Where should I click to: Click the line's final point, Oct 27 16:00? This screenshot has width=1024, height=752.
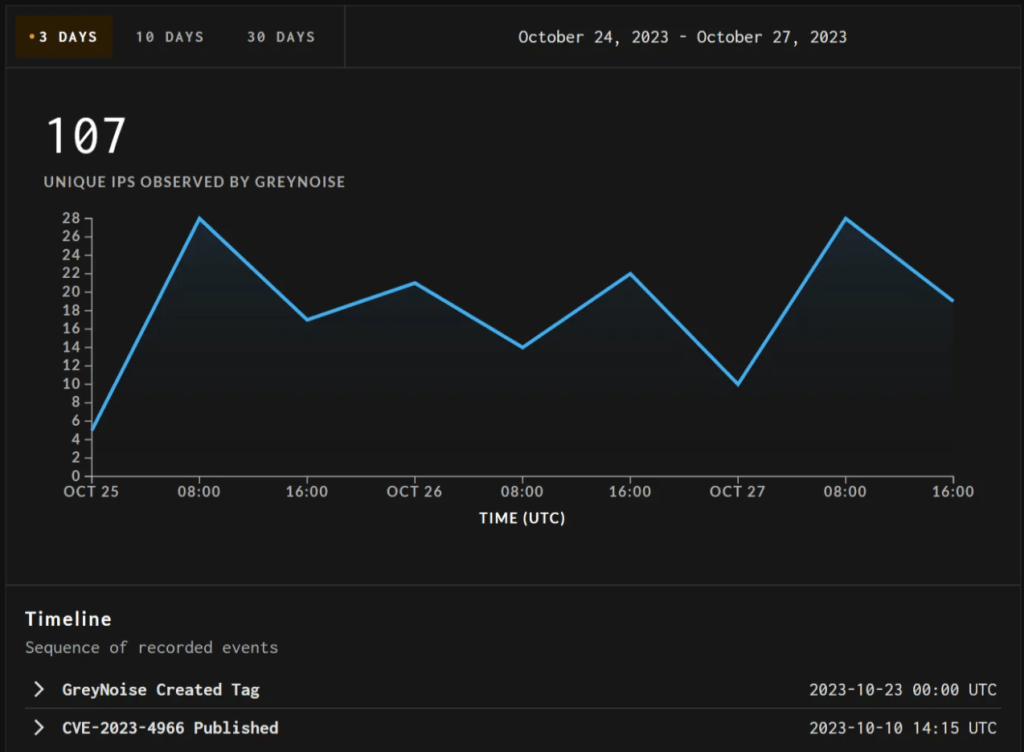click(x=953, y=301)
